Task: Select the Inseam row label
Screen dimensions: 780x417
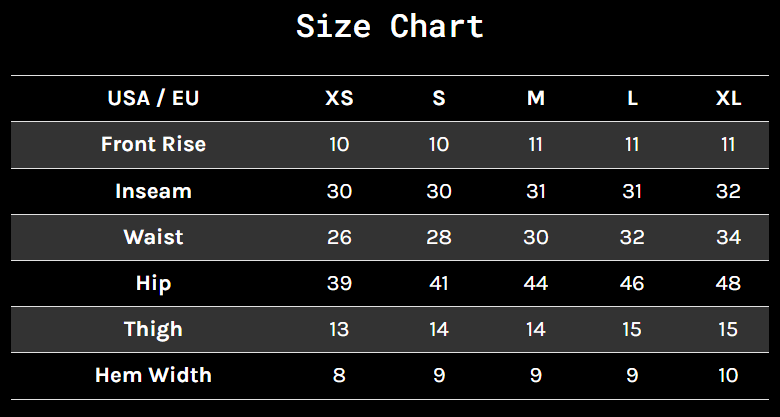Action: tap(153, 191)
